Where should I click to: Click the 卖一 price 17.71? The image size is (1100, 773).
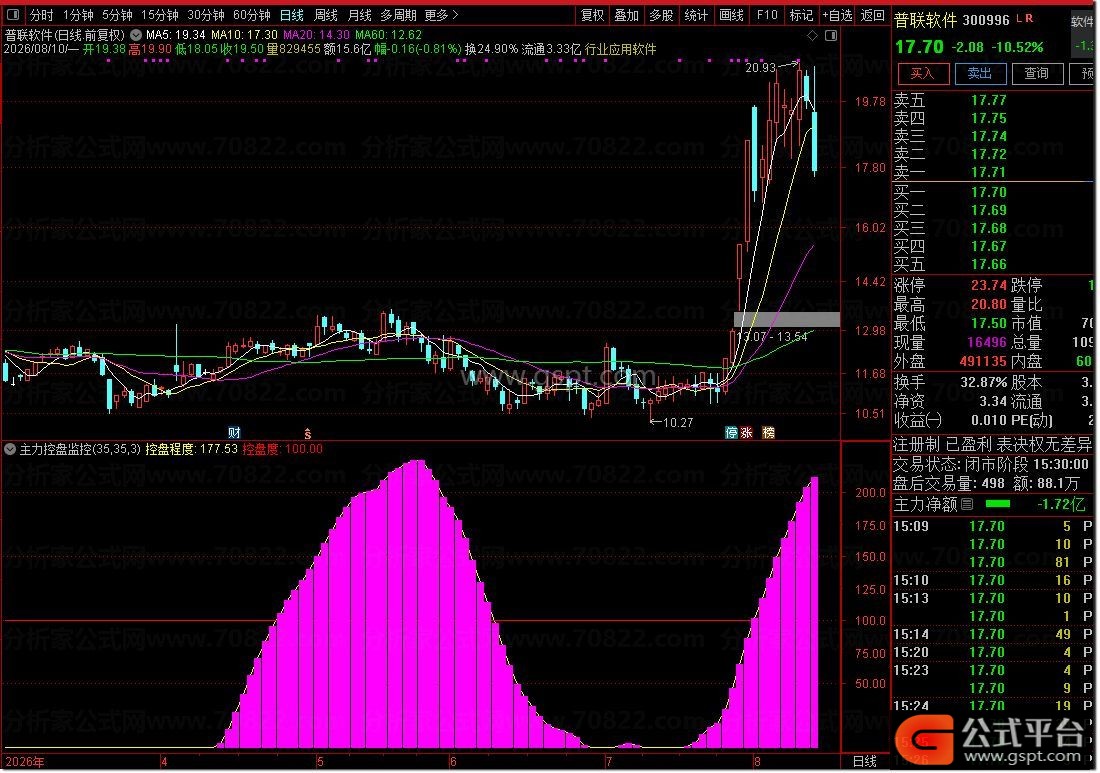pos(988,172)
